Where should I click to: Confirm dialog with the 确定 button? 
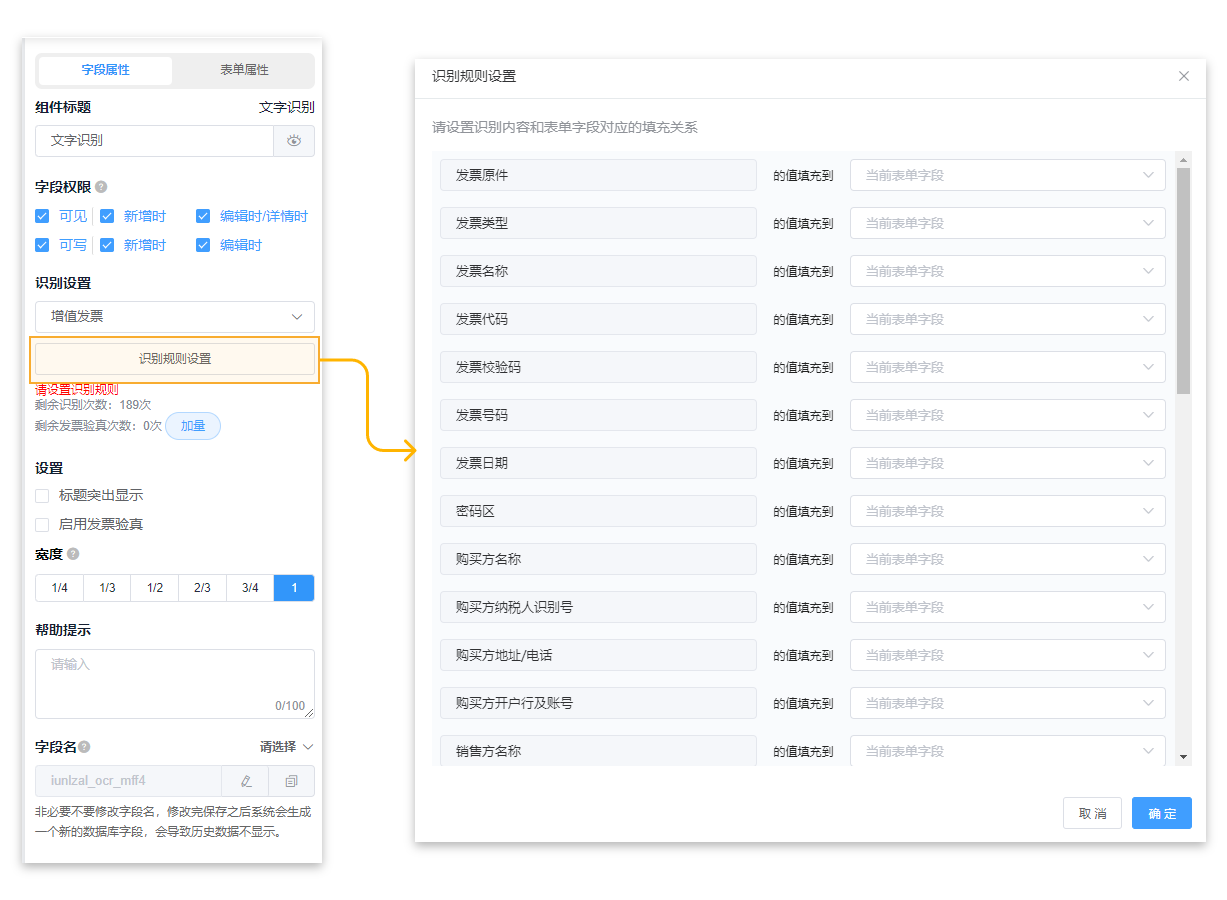(x=1161, y=813)
